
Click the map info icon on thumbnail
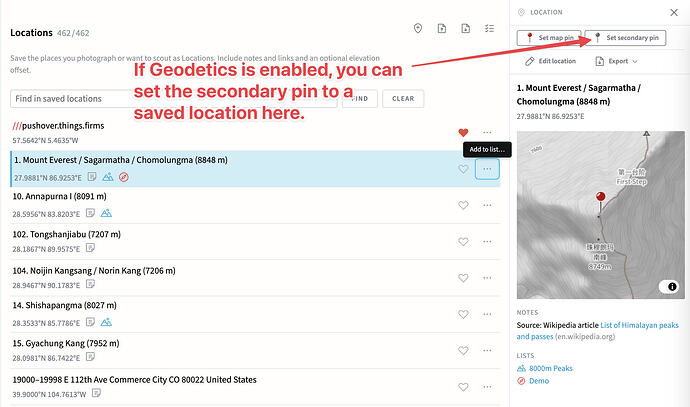(x=672, y=286)
